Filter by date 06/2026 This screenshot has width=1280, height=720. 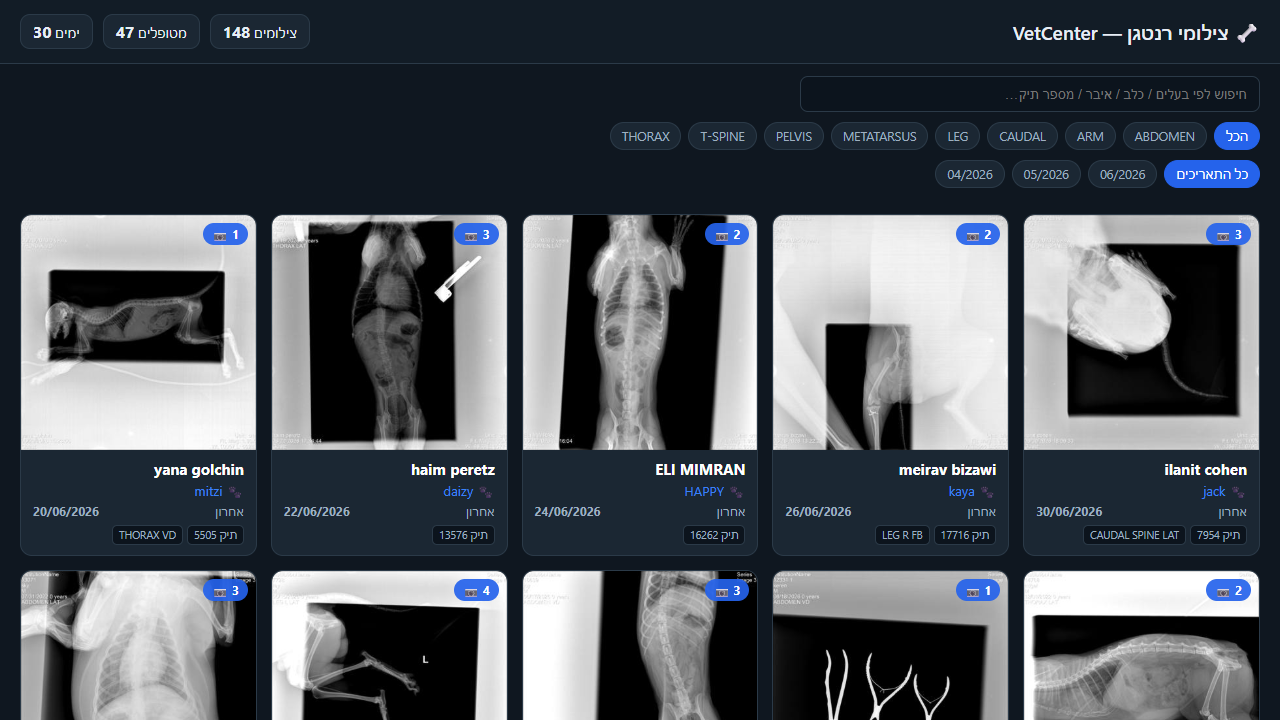tap(1122, 174)
